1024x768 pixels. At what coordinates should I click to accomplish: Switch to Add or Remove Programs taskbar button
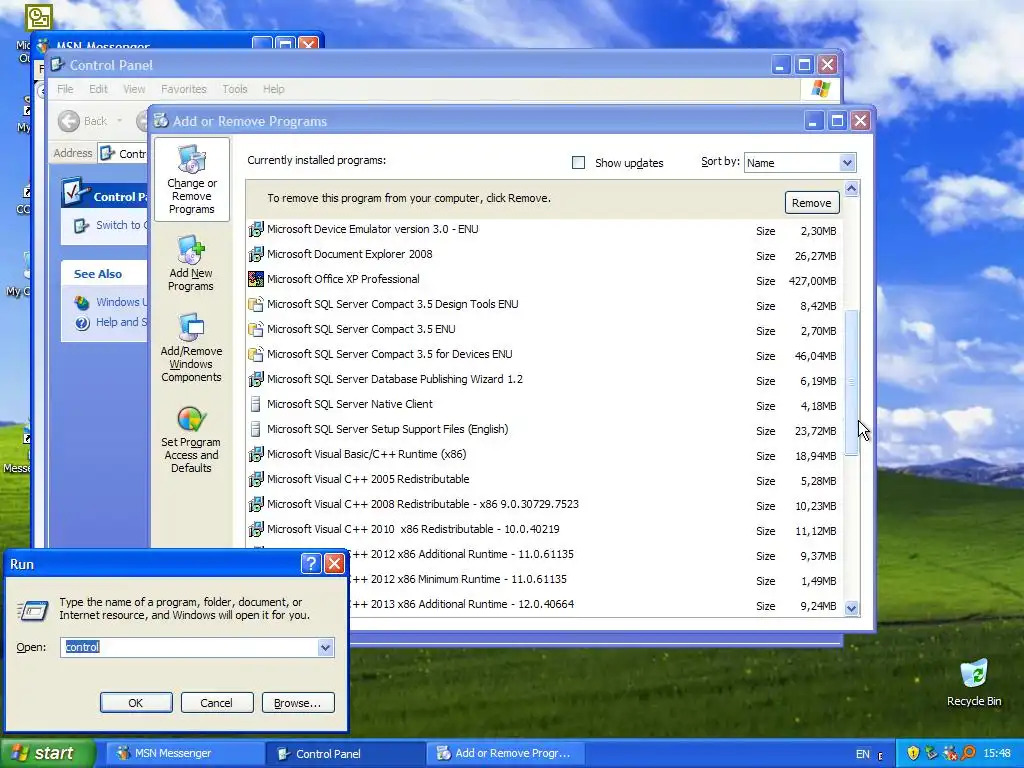point(505,753)
